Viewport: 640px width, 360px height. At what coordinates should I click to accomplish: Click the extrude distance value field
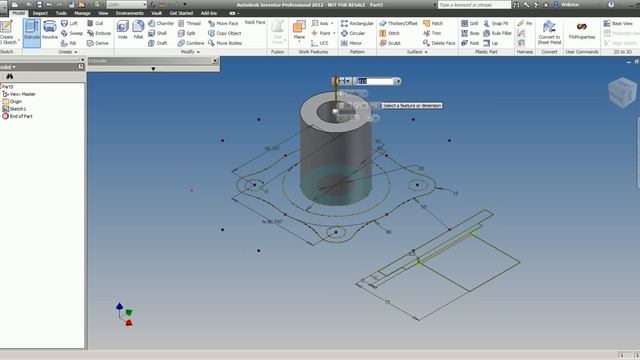click(x=374, y=81)
